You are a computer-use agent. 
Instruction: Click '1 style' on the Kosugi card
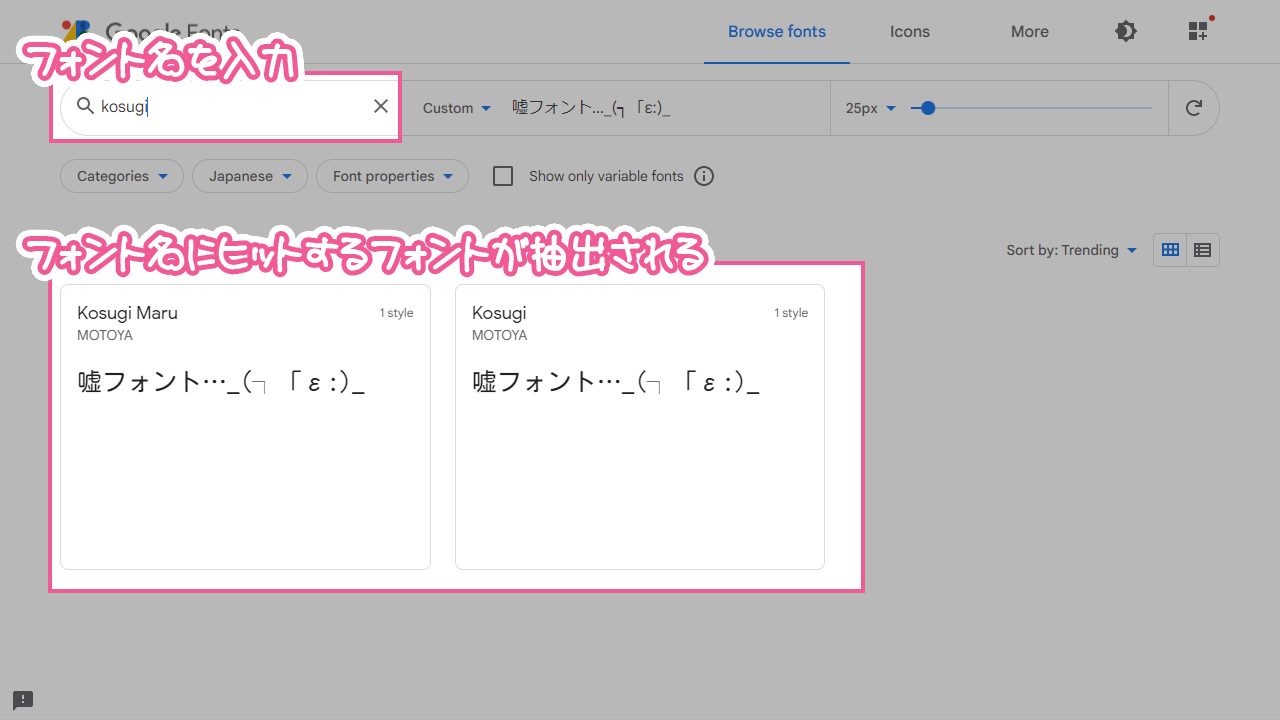[791, 313]
